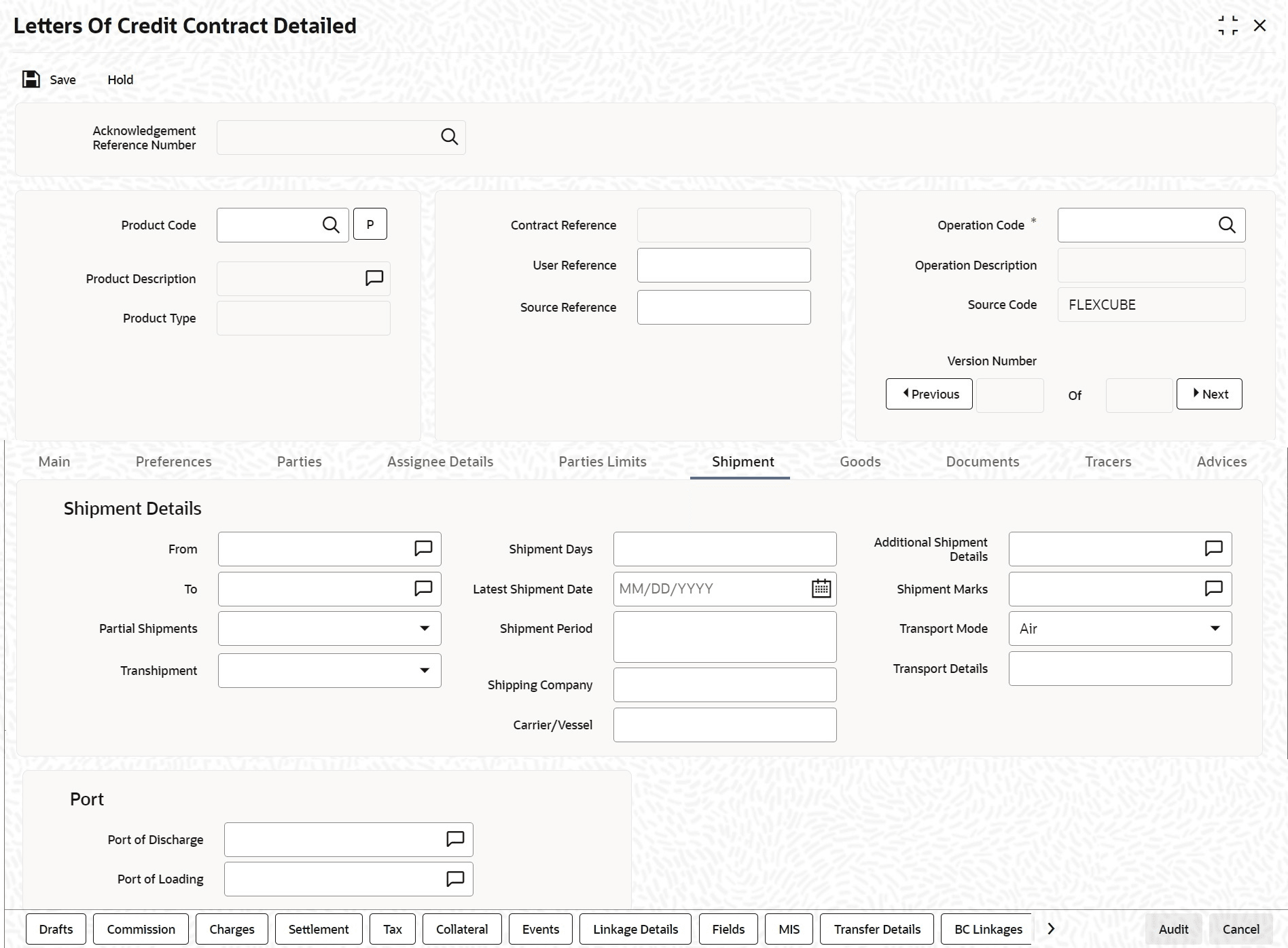Click the Next version button
The height and width of the screenshot is (948, 1288).
(x=1209, y=394)
